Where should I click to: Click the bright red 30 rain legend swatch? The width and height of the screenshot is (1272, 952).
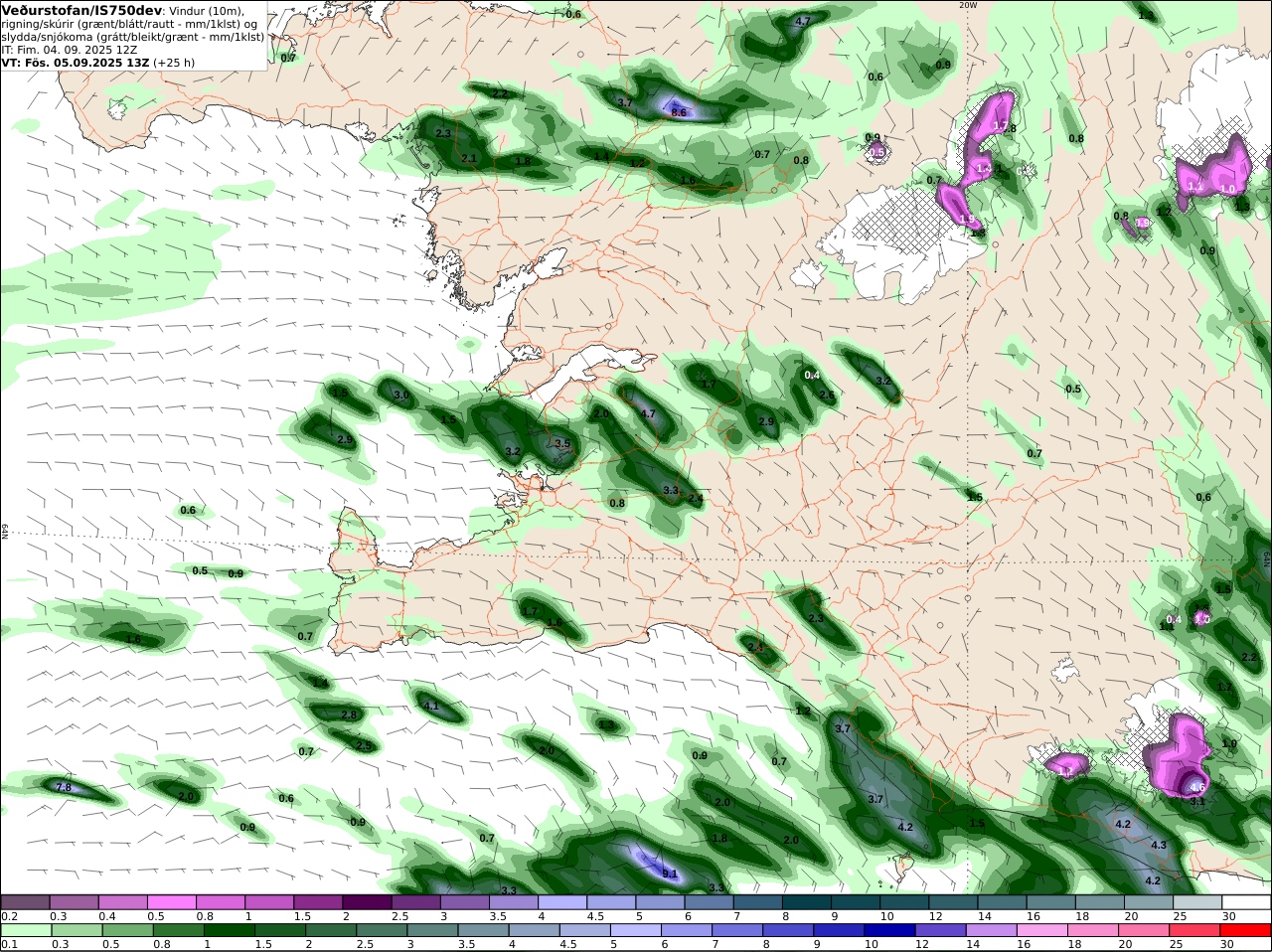point(1246,930)
